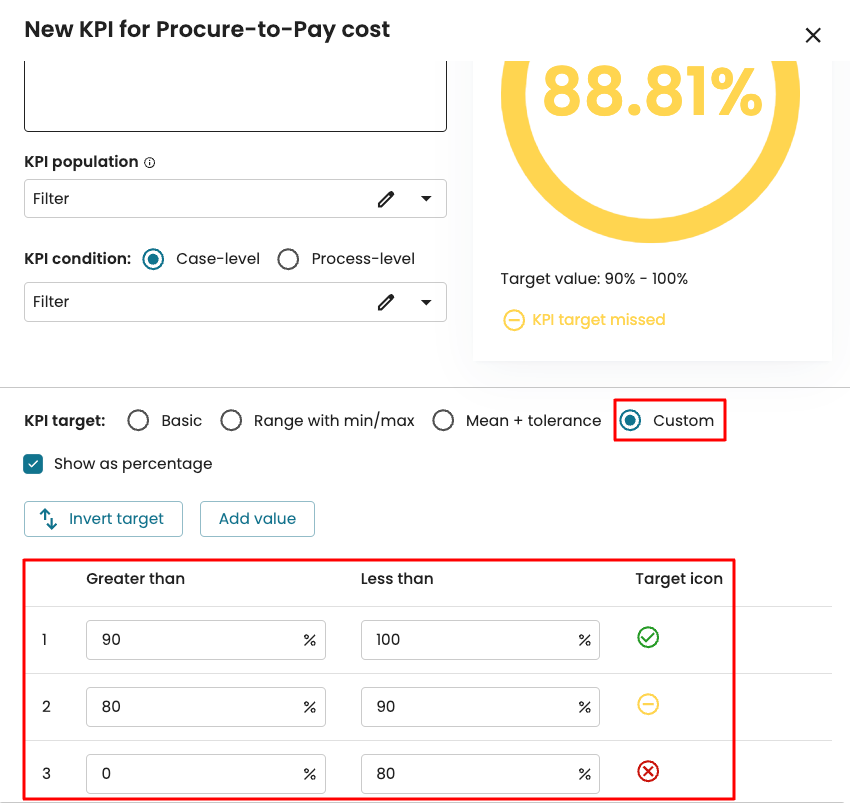Click the green checkmark target icon in row 1

pos(648,637)
